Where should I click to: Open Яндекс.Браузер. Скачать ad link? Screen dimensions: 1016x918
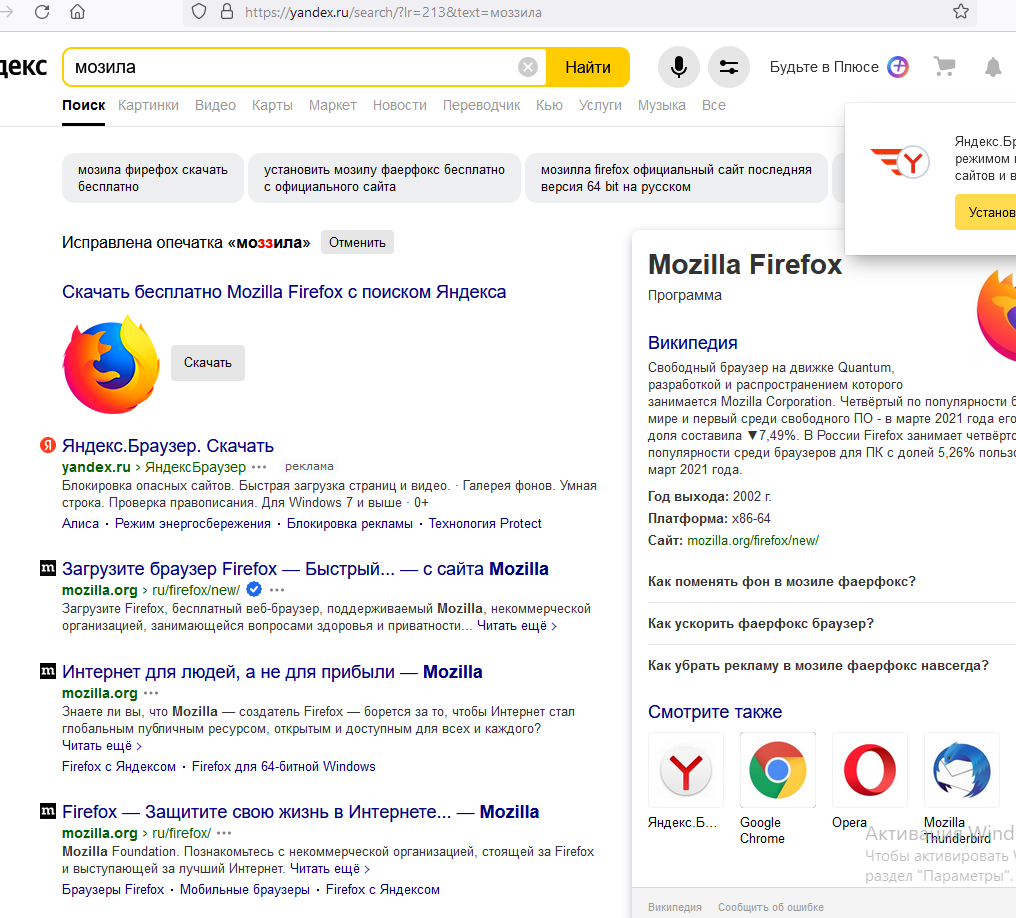[x=168, y=446]
